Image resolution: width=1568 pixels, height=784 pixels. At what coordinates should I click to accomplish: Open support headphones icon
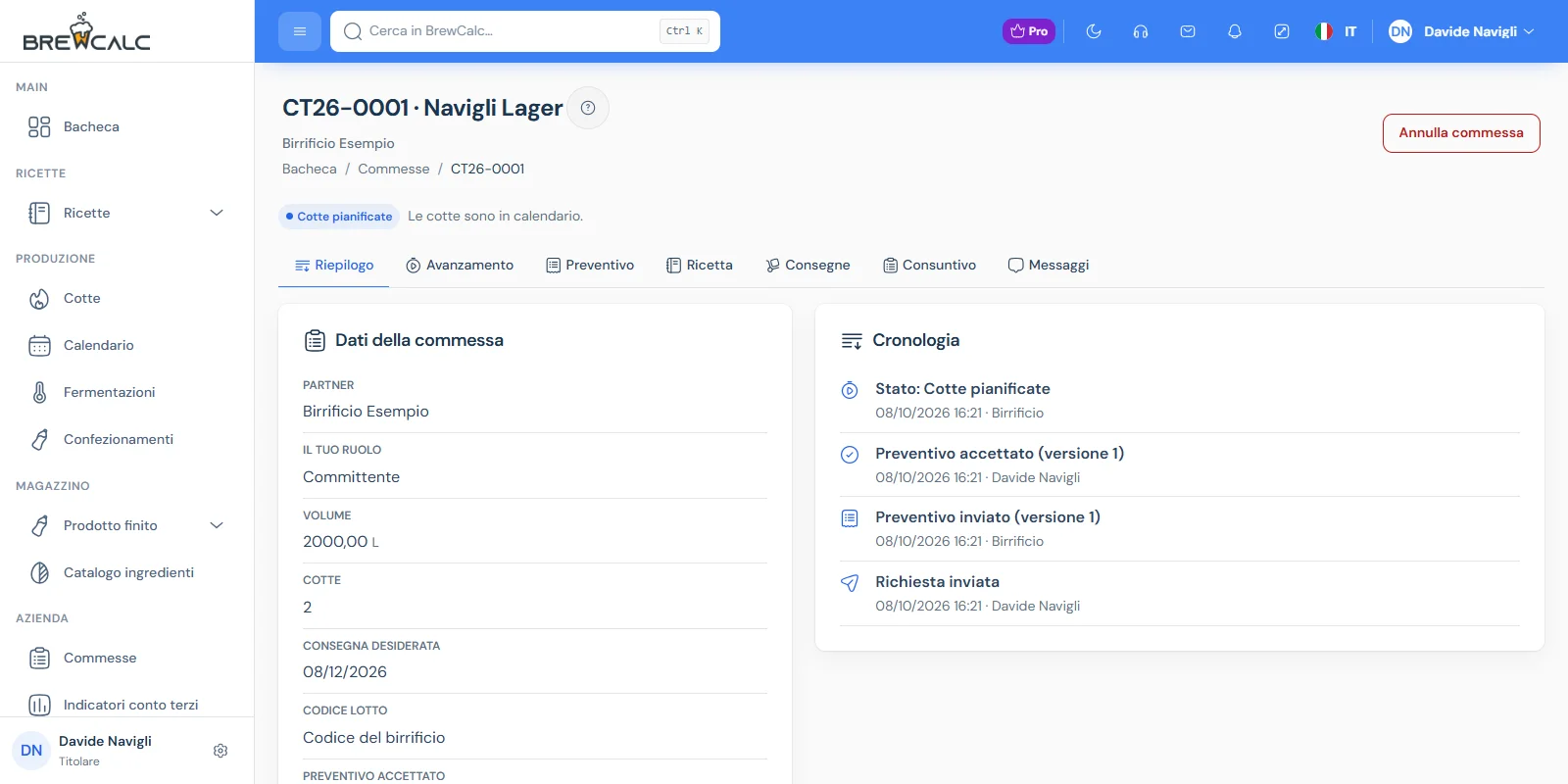(x=1141, y=31)
